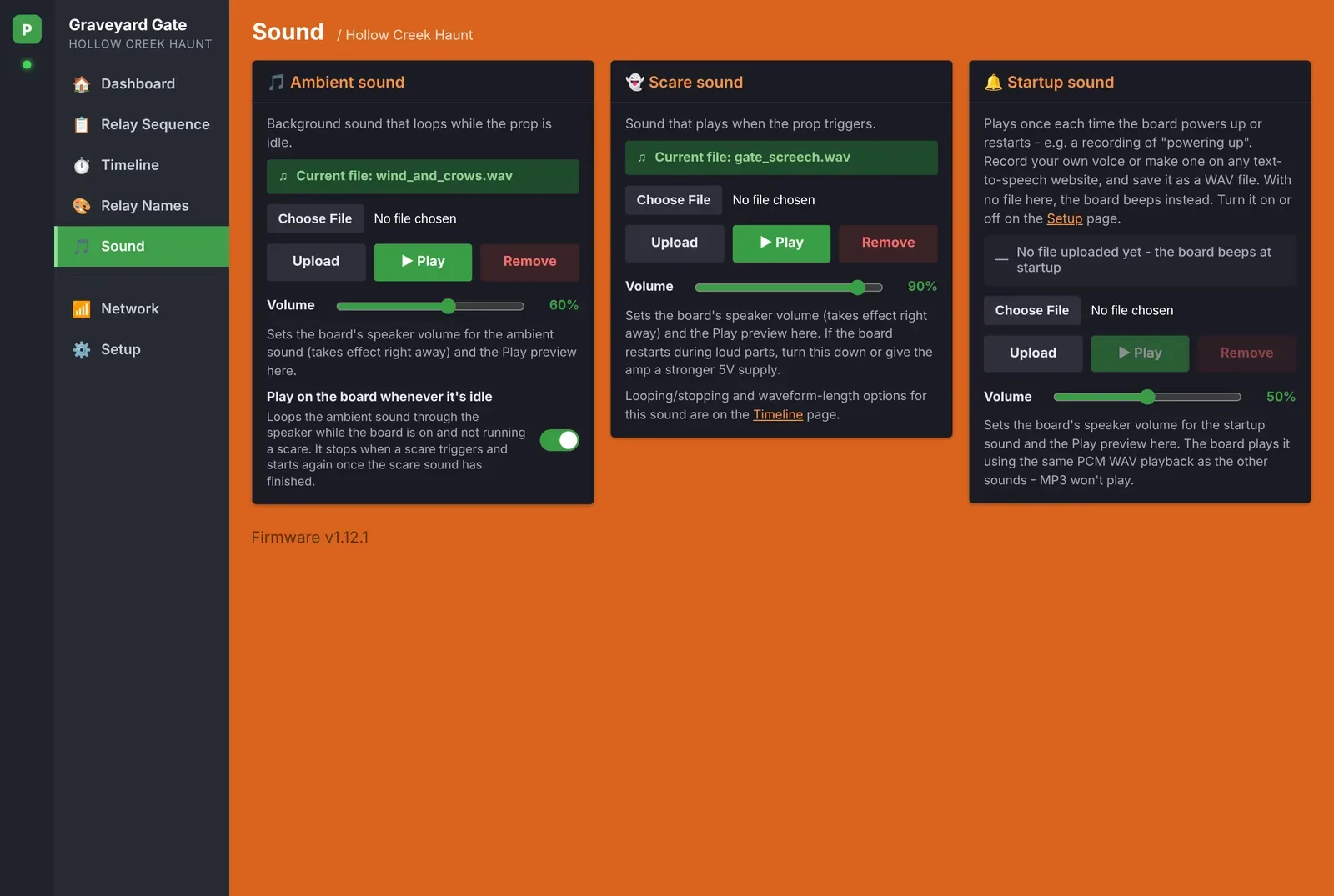Toggle off ambient play when idle switch
The width and height of the screenshot is (1334, 896).
click(x=559, y=440)
